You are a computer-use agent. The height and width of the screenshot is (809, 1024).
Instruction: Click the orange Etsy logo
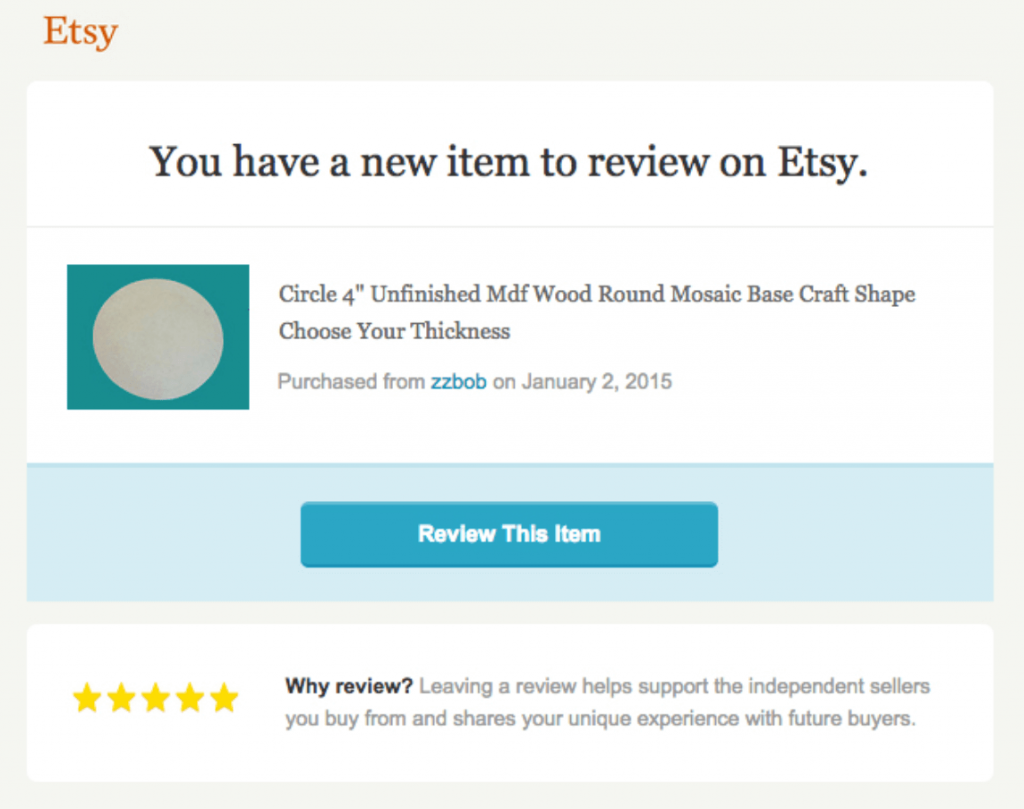coord(80,31)
